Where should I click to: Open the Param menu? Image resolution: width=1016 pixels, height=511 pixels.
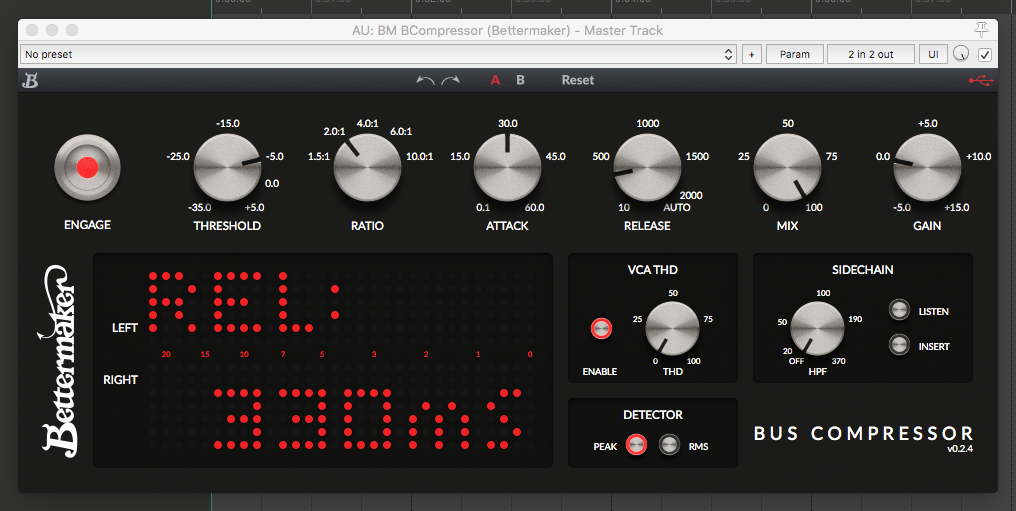pos(794,54)
